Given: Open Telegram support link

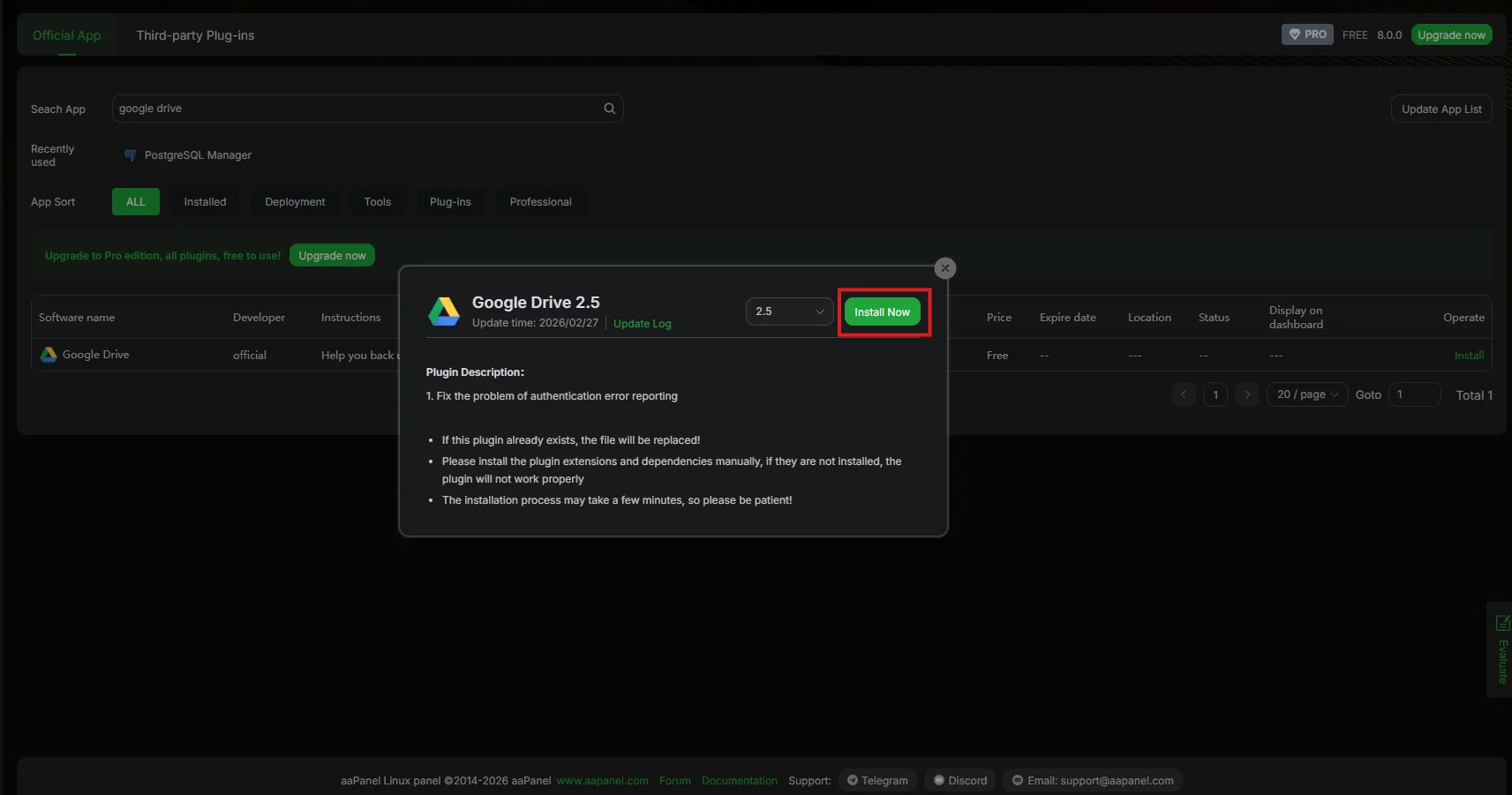Looking at the screenshot, I should click(877, 781).
